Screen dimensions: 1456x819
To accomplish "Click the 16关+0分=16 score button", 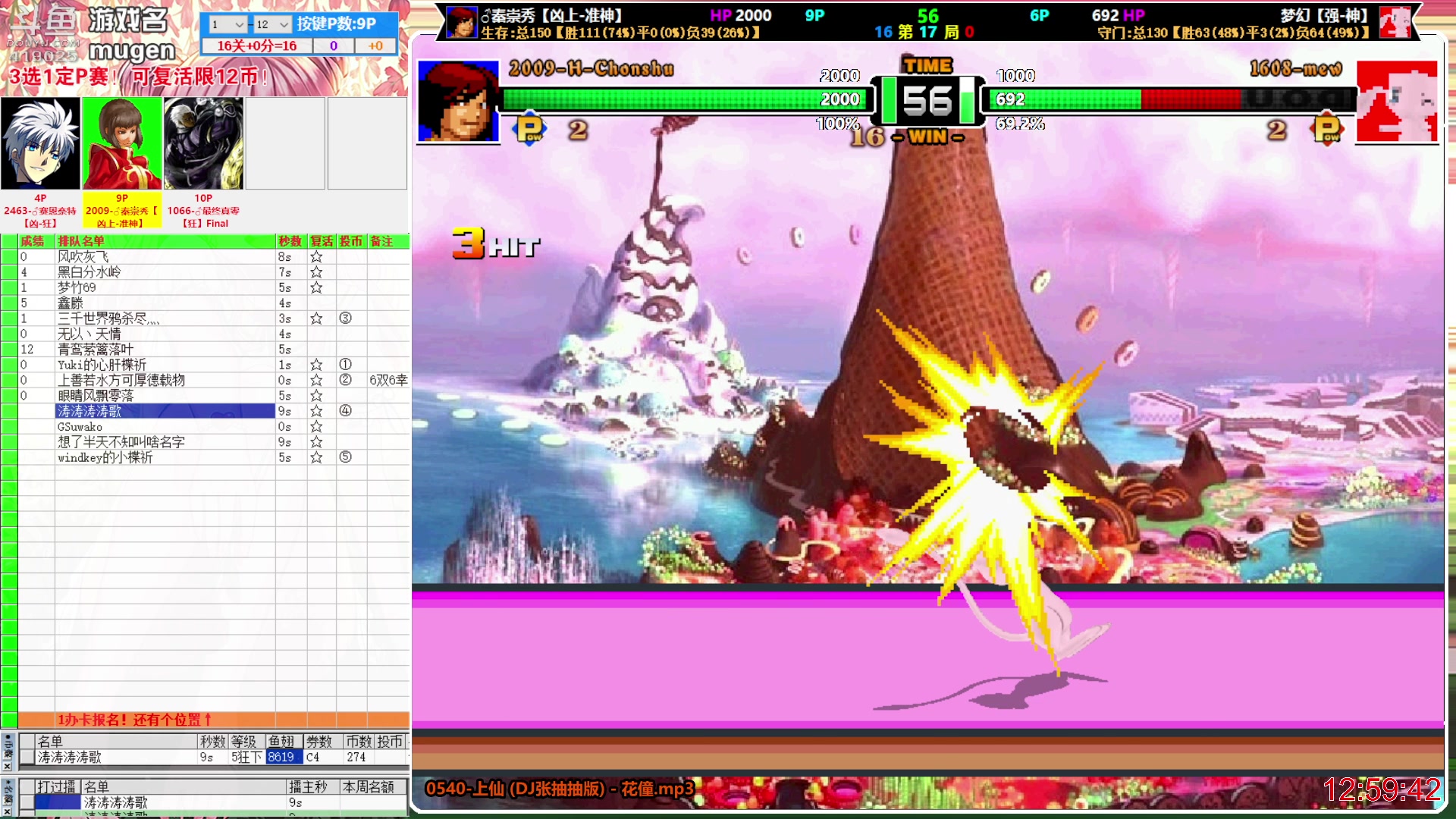I will pos(257,46).
